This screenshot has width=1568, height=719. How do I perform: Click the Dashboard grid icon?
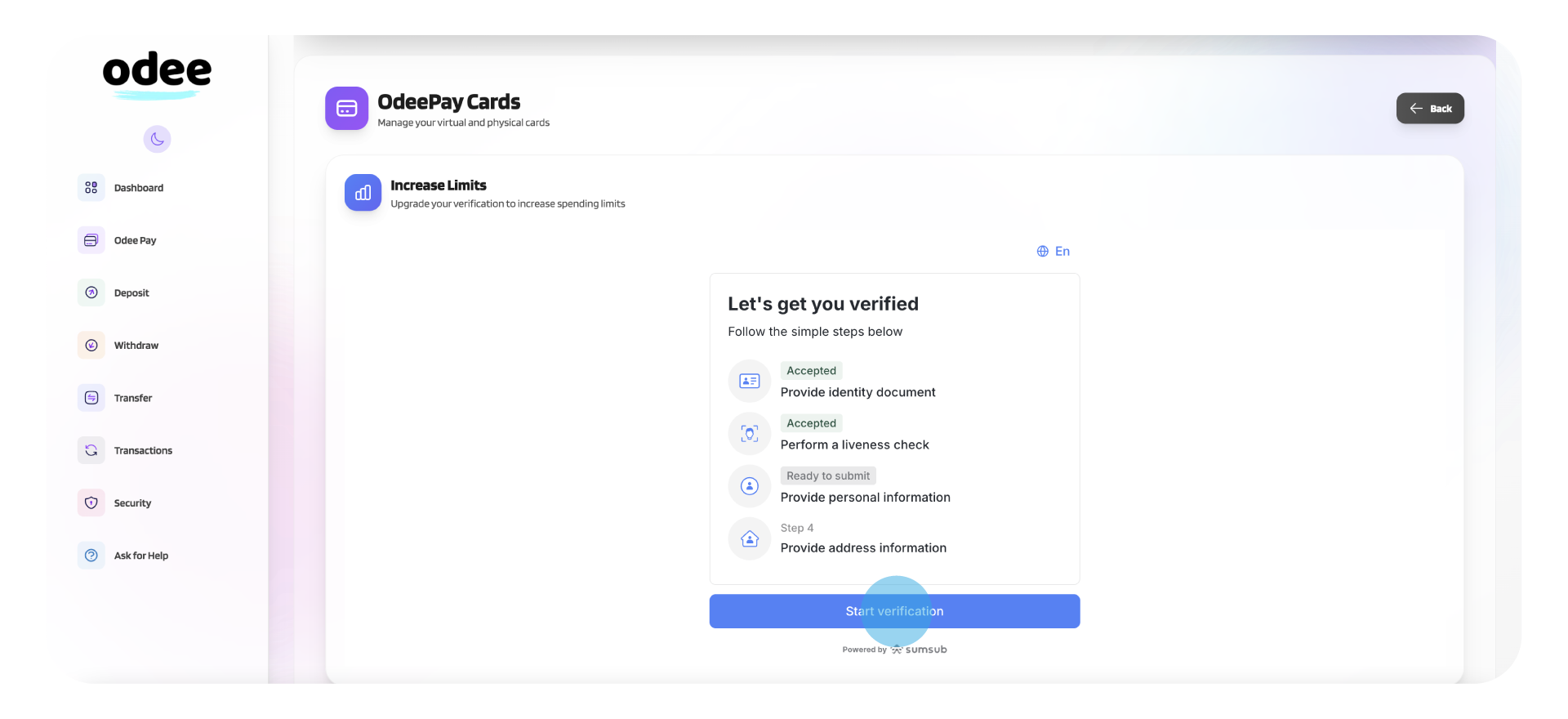click(x=91, y=188)
